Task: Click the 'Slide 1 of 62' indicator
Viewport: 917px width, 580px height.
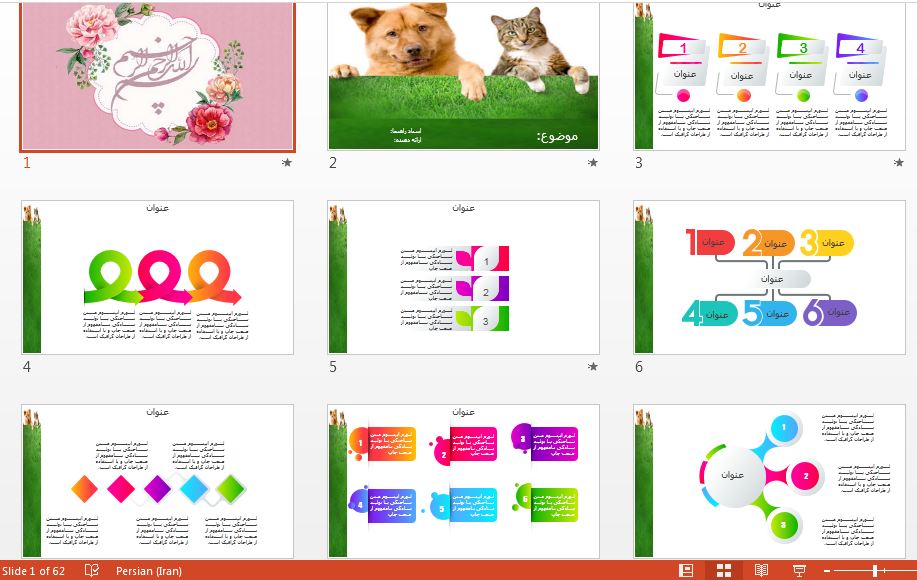Action: [34, 571]
